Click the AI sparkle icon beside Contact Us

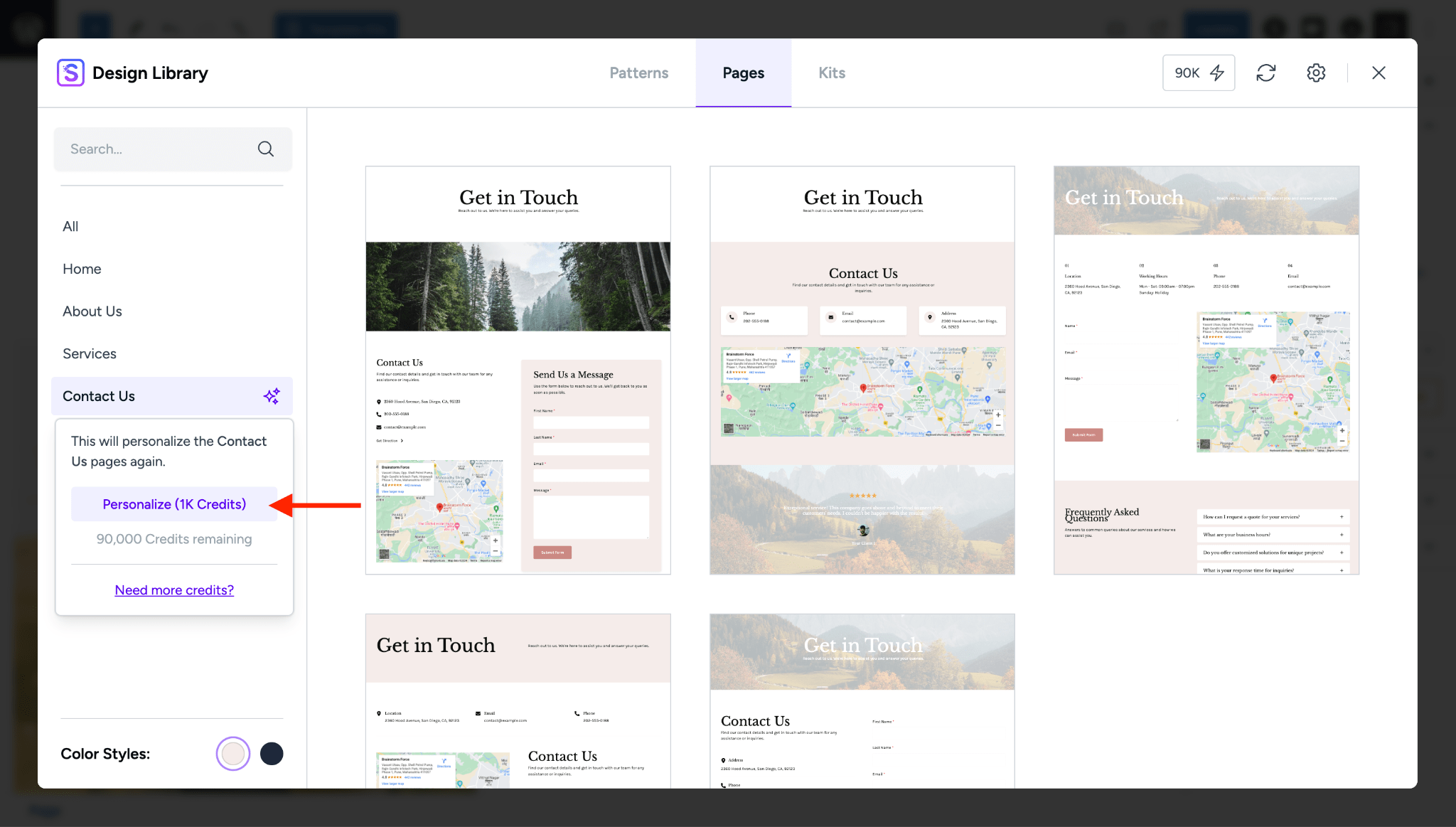tap(272, 396)
